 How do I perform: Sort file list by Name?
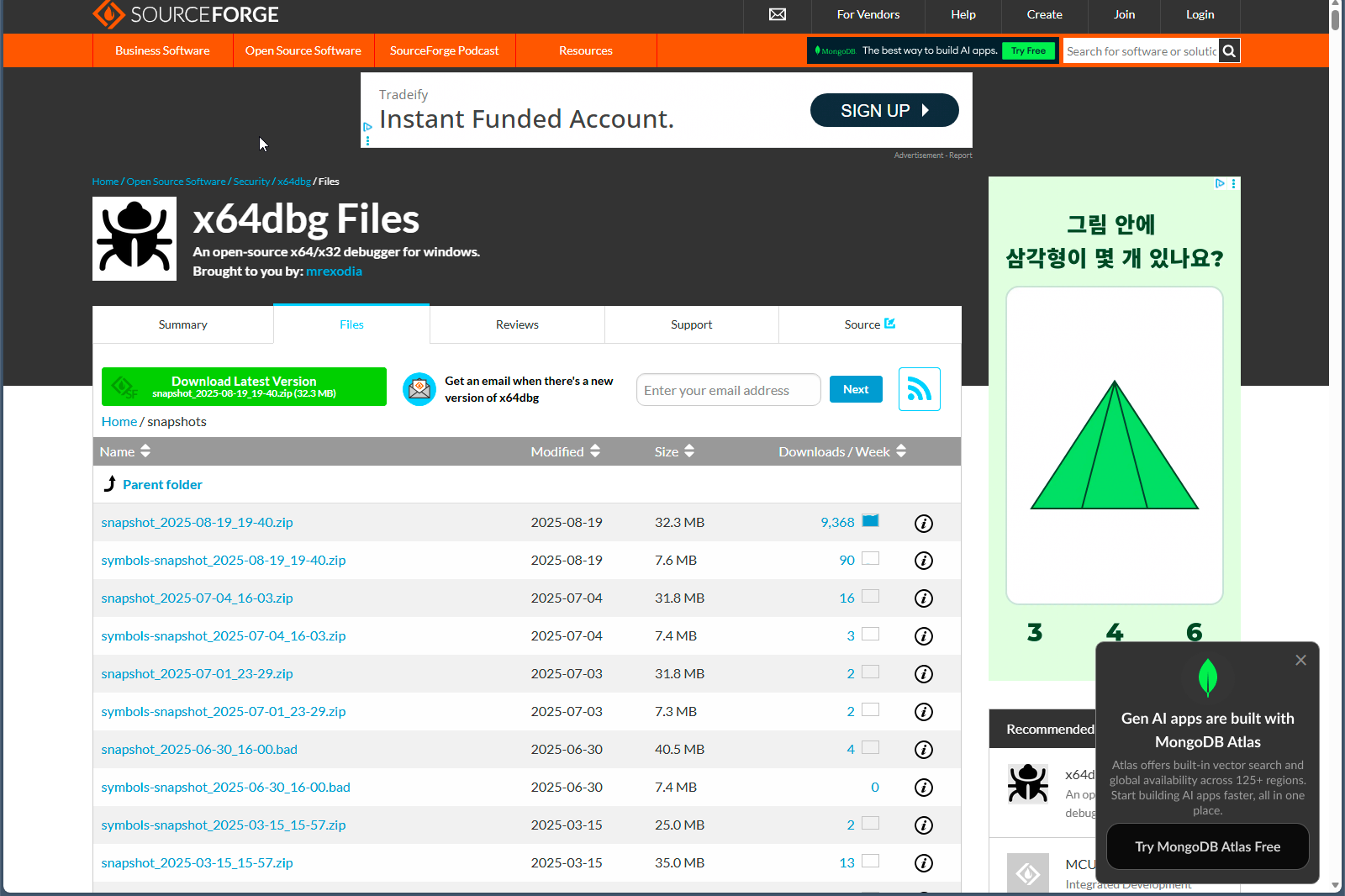click(x=125, y=451)
